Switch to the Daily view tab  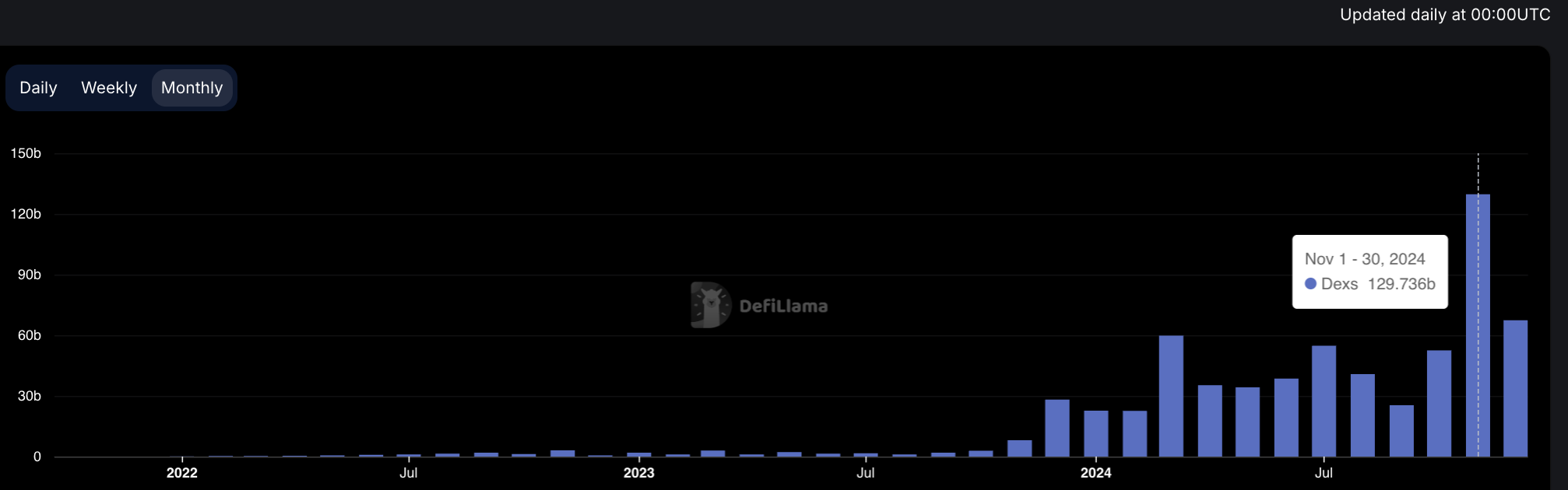(x=38, y=88)
